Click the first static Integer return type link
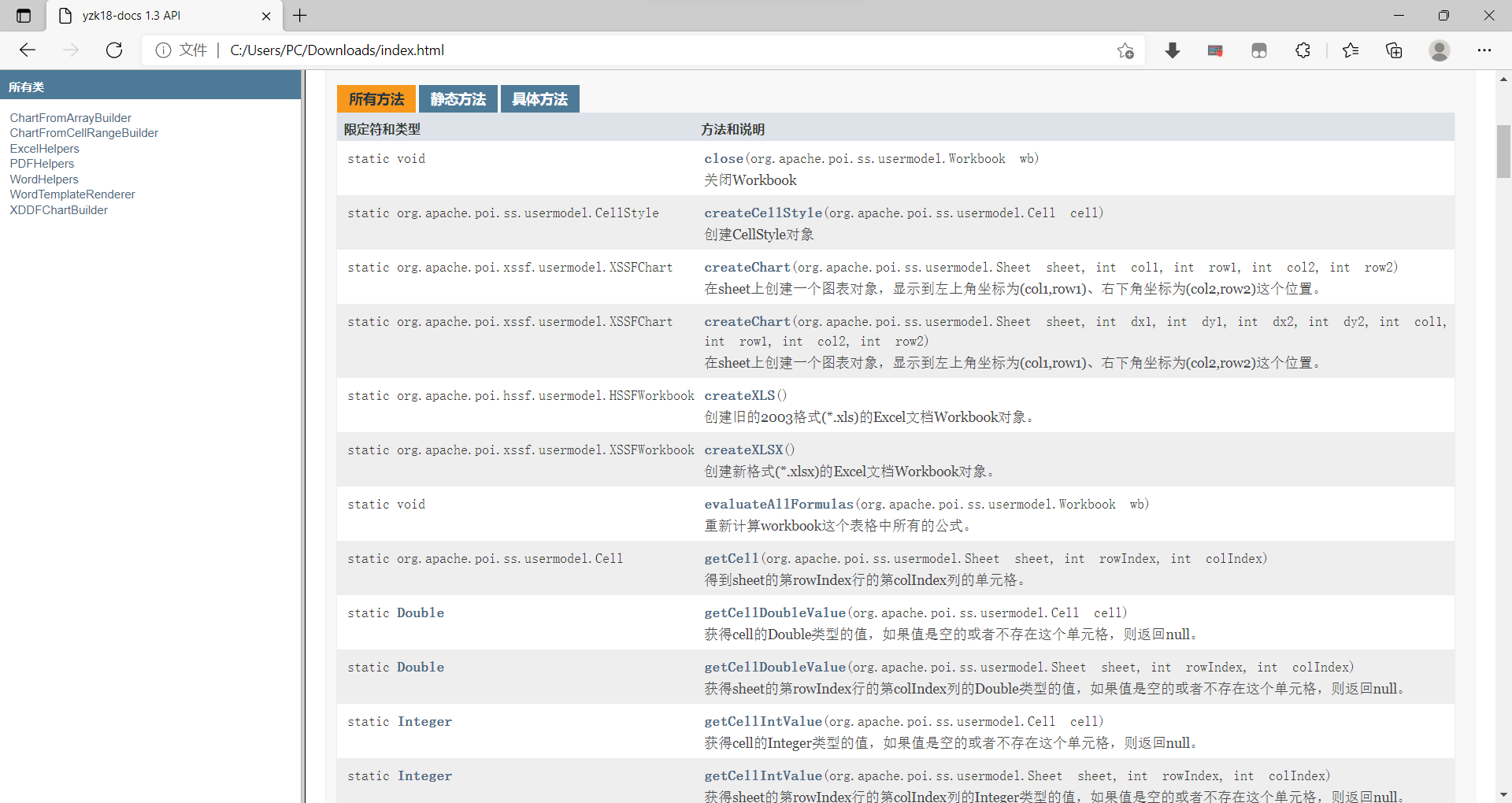 [424, 722]
